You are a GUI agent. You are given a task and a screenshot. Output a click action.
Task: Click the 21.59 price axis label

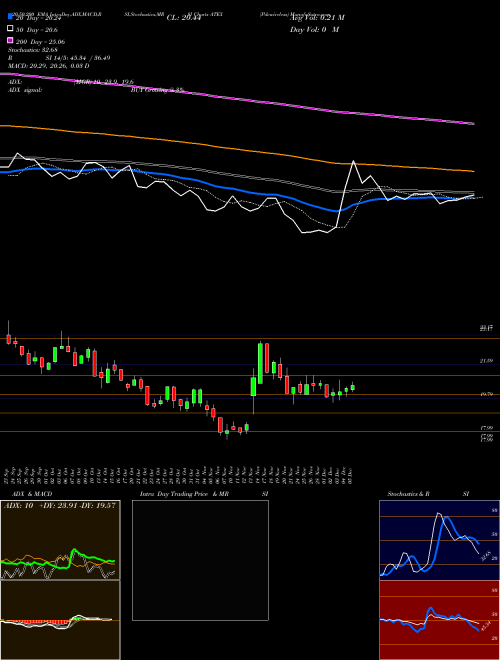[486, 361]
